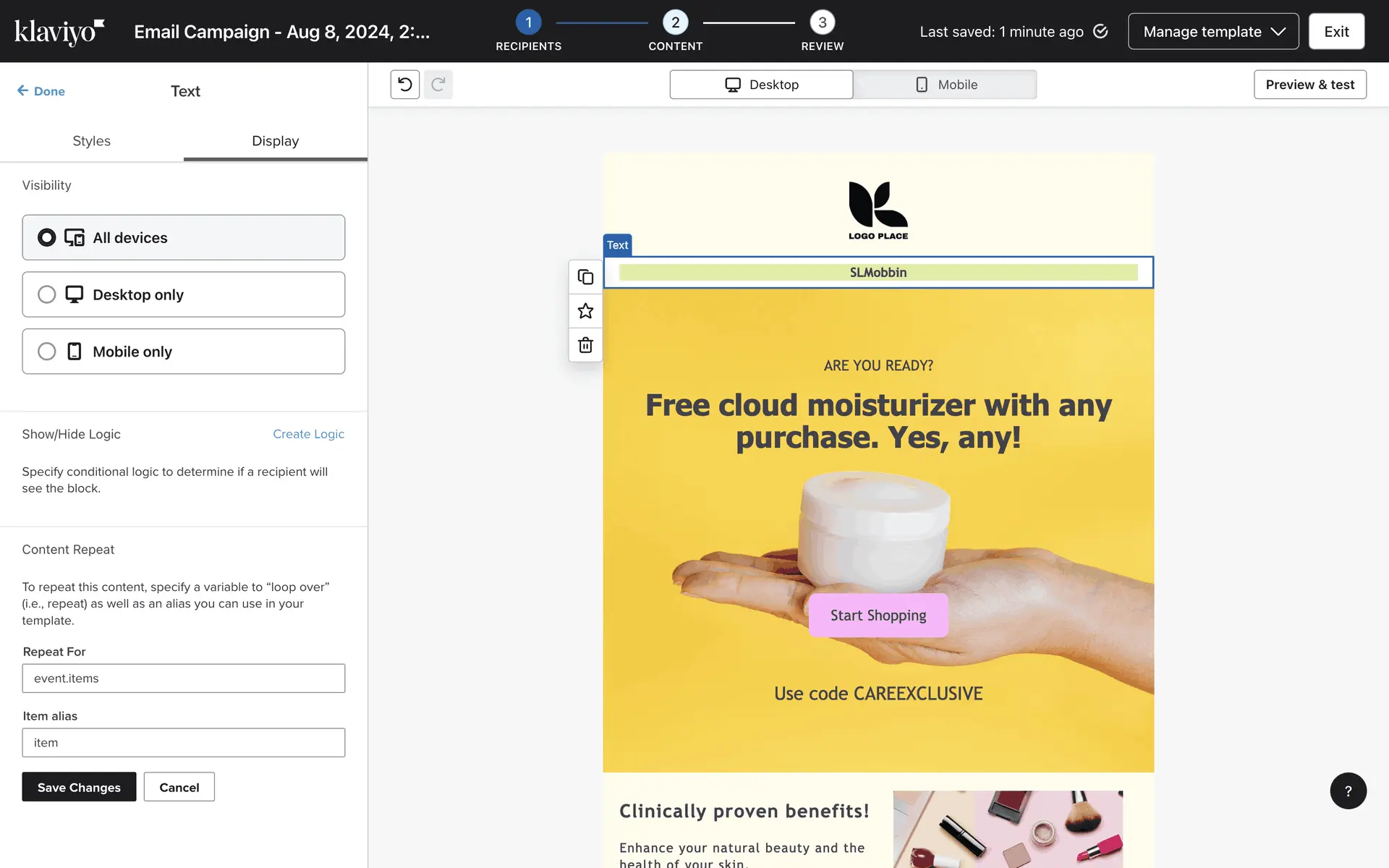
Task: Select All devices visibility option
Action: point(183,237)
